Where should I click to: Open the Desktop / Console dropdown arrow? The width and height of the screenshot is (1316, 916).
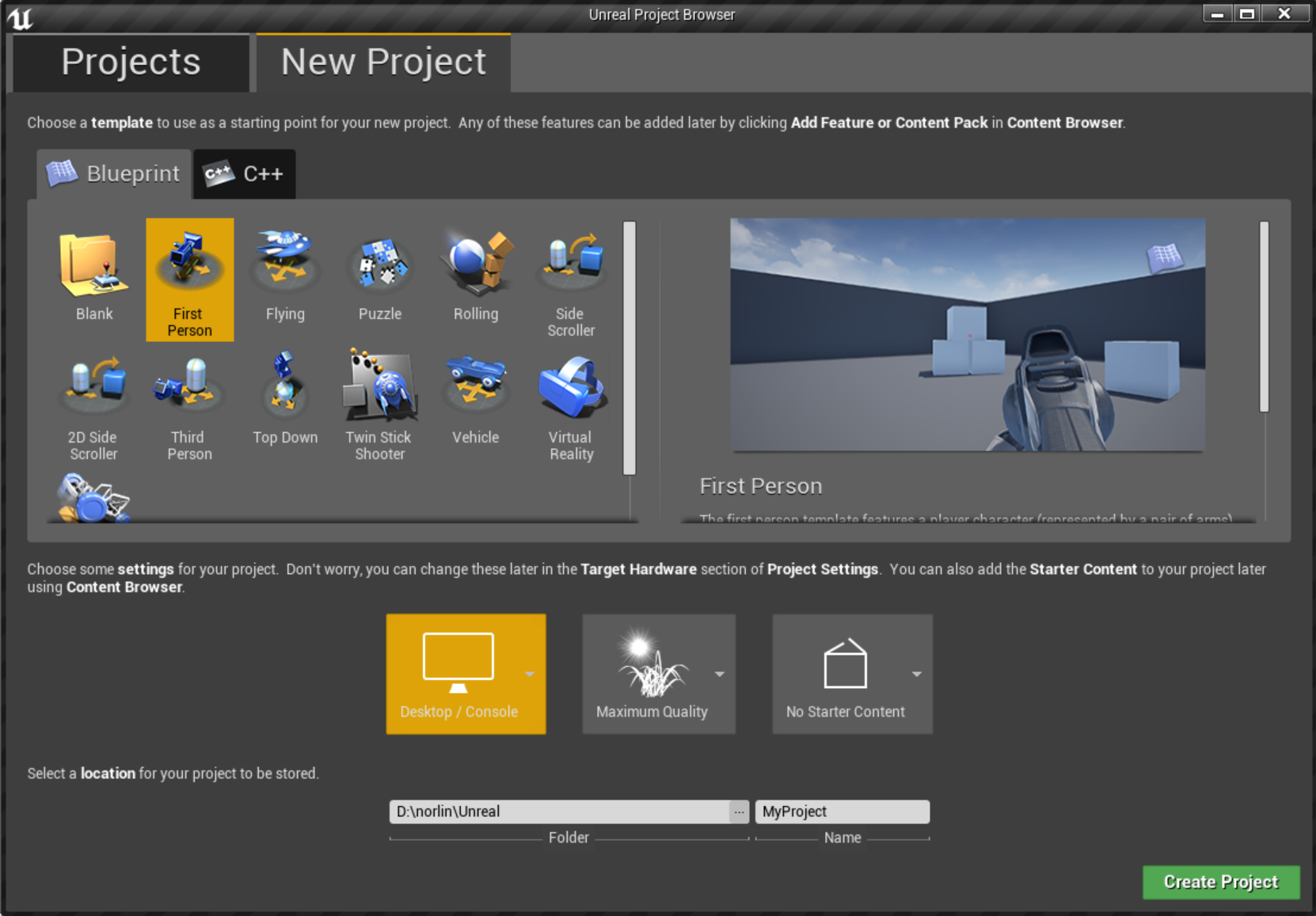click(x=530, y=674)
